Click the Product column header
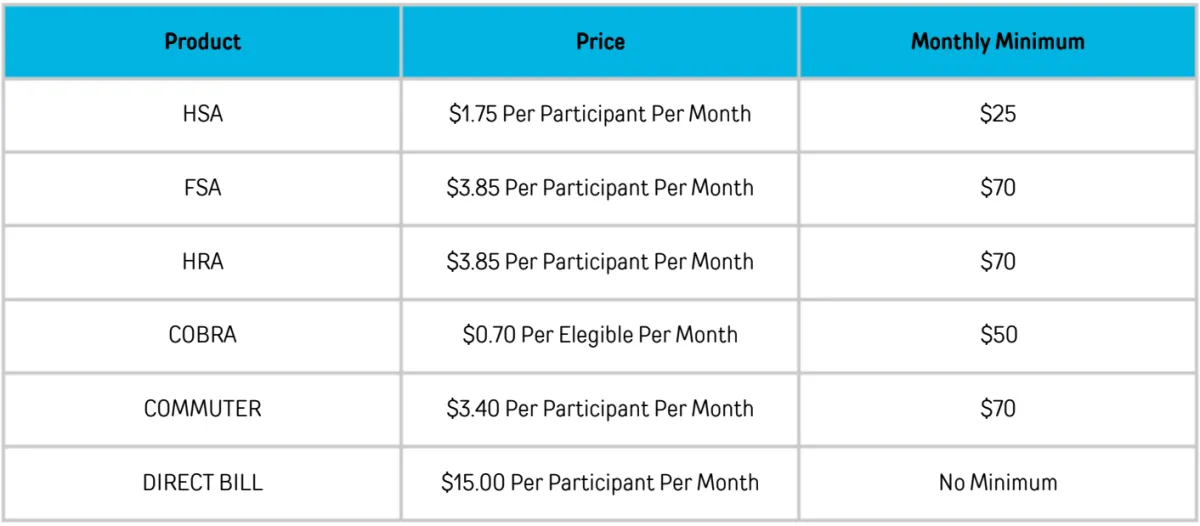Viewport: 1200px width, 526px height. 203,42
